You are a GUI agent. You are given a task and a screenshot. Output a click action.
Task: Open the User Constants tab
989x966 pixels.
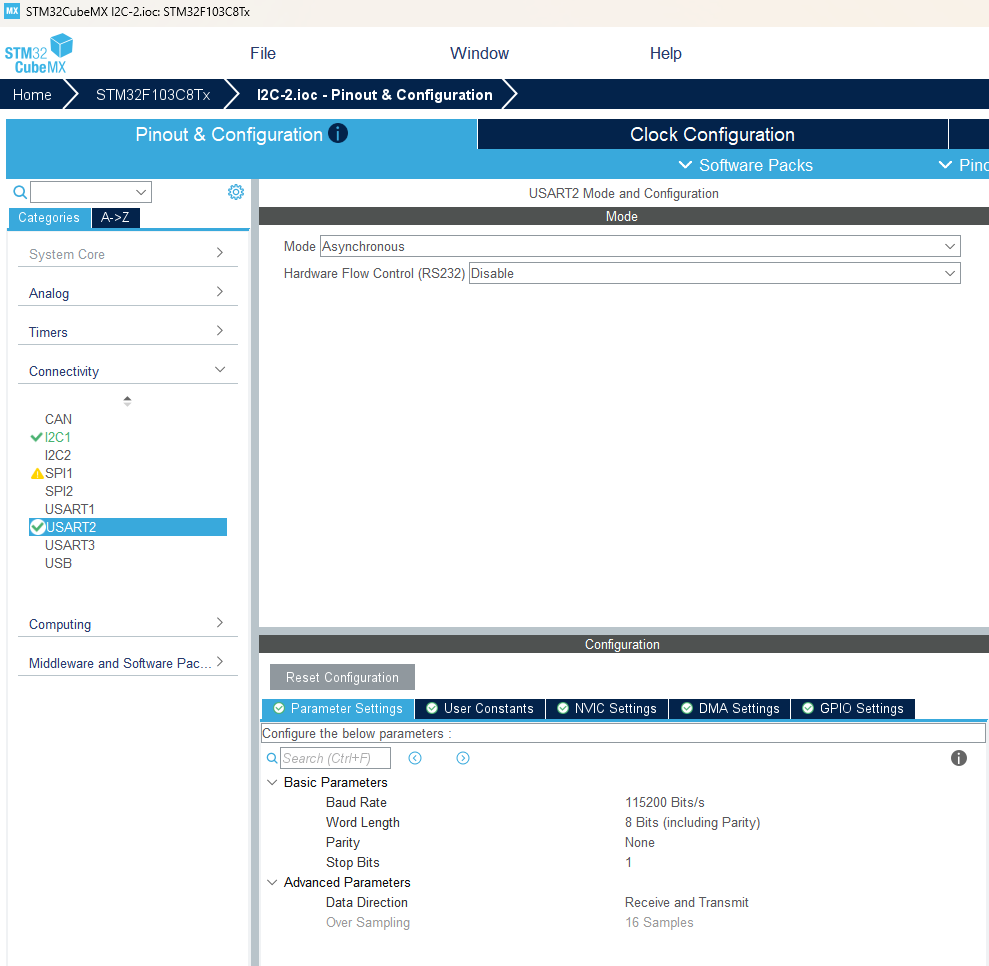480,709
